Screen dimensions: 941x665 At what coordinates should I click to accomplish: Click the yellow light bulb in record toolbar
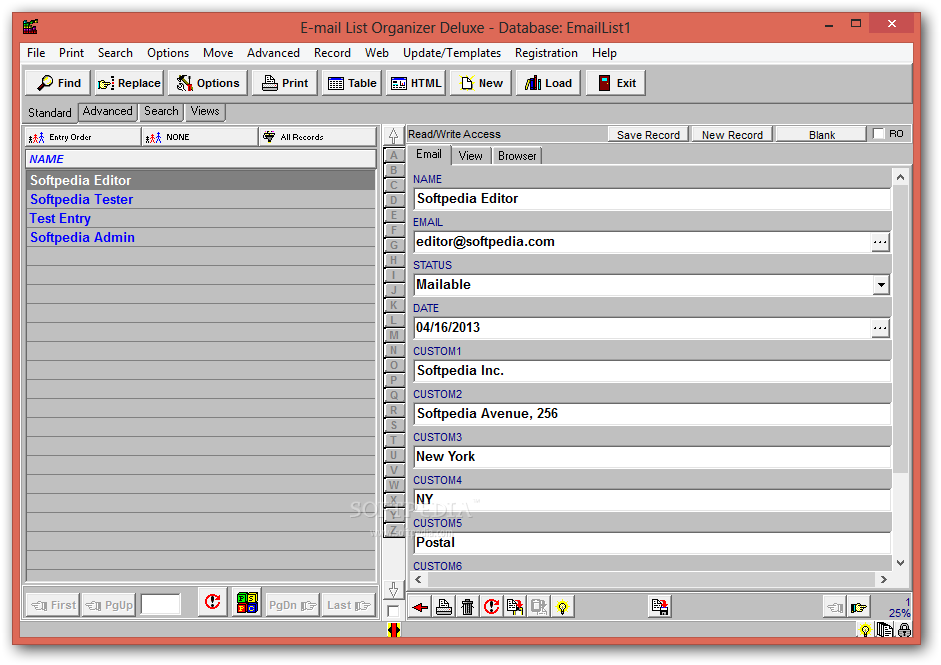tap(562, 607)
